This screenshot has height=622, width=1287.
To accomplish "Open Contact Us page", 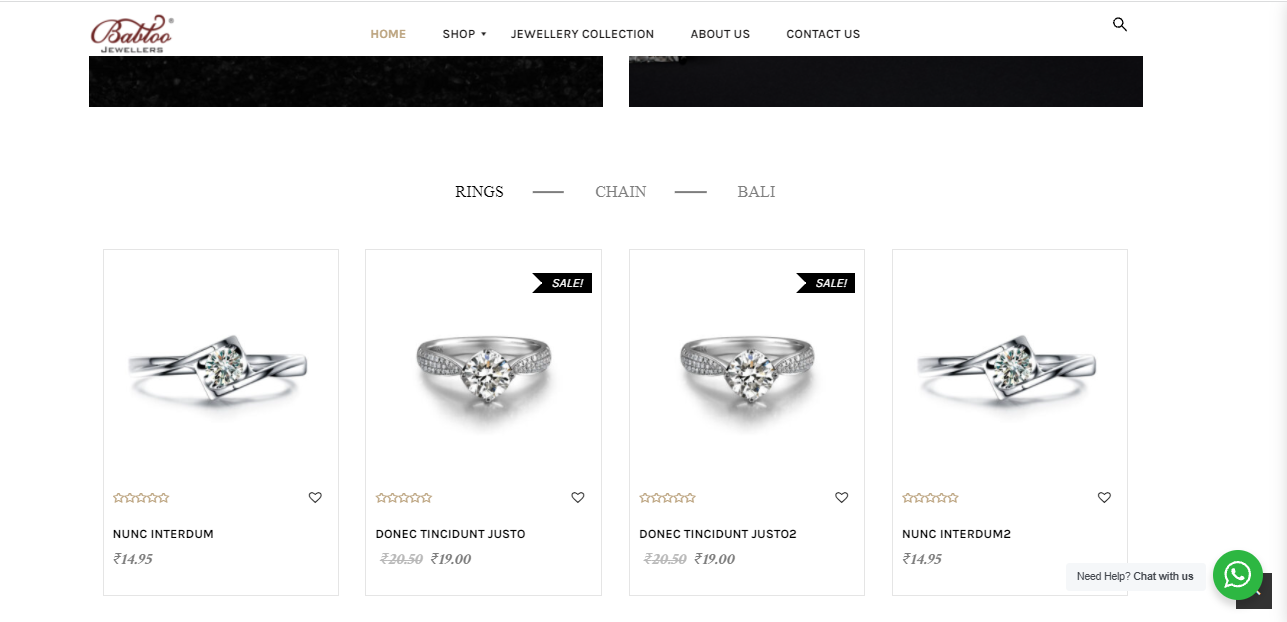I will 823,34.
